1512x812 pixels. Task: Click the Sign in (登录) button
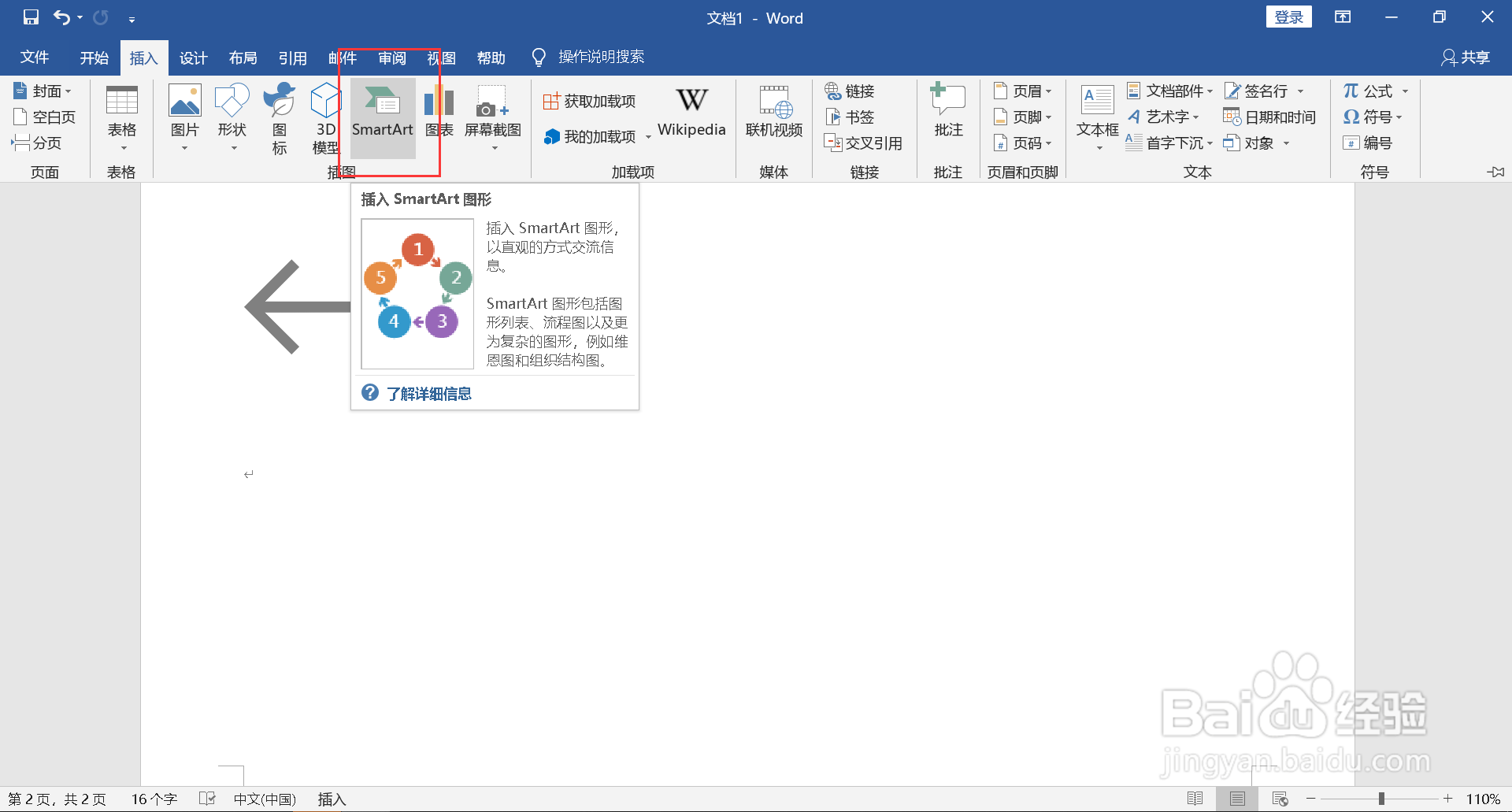click(x=1288, y=17)
